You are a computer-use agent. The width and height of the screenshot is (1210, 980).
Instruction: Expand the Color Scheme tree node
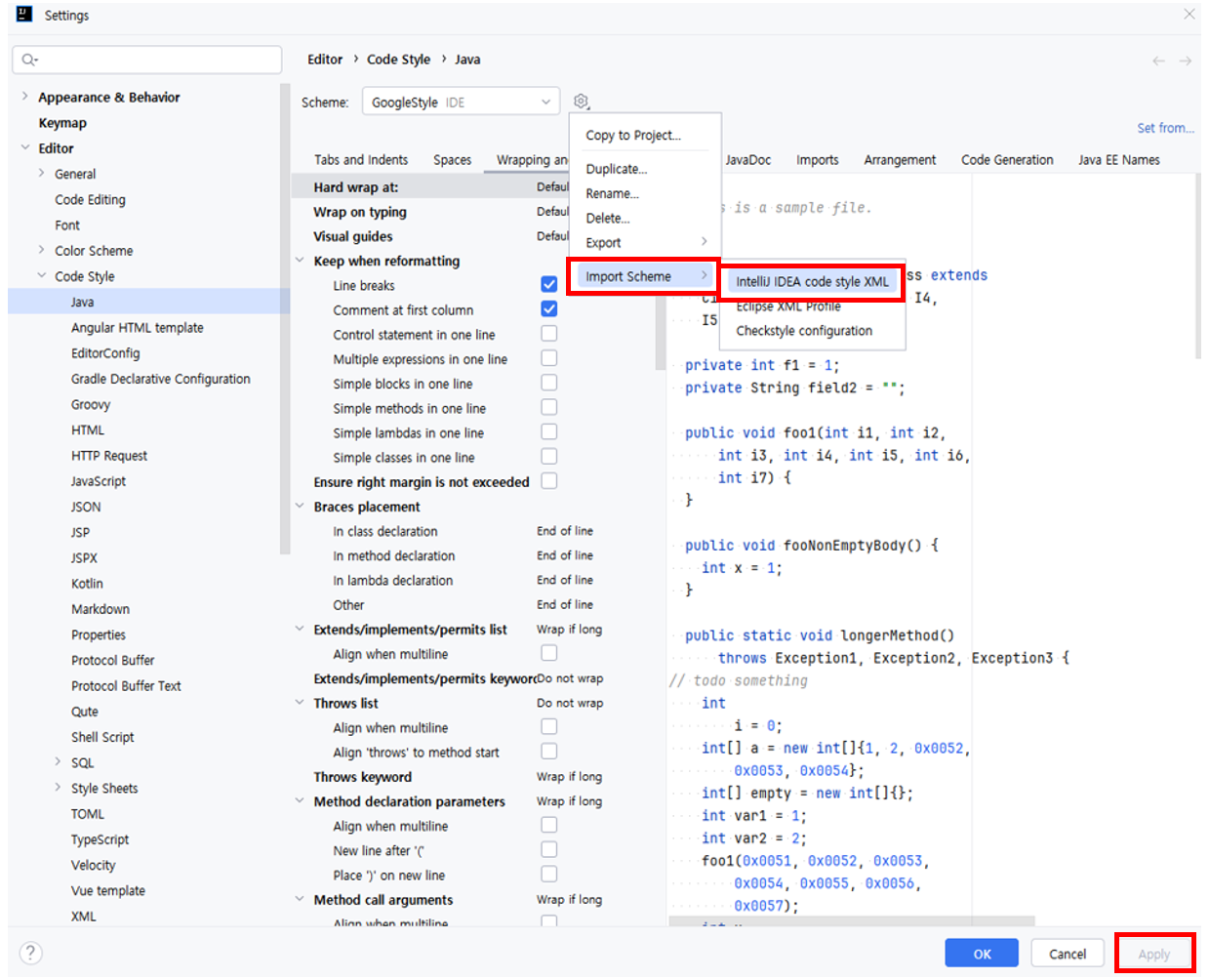(x=41, y=250)
